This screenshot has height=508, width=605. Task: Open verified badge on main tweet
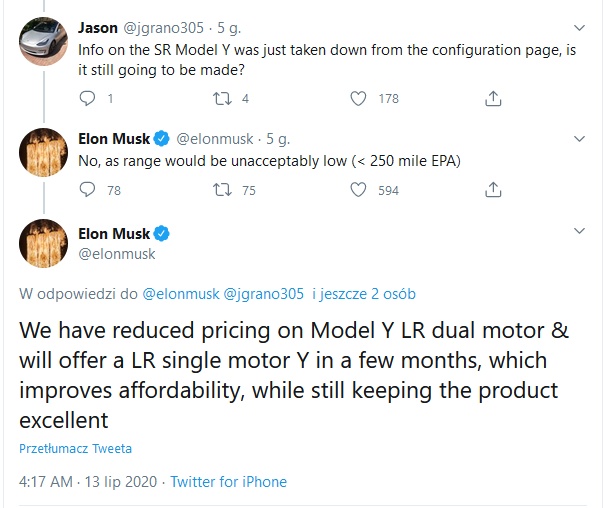(x=162, y=233)
